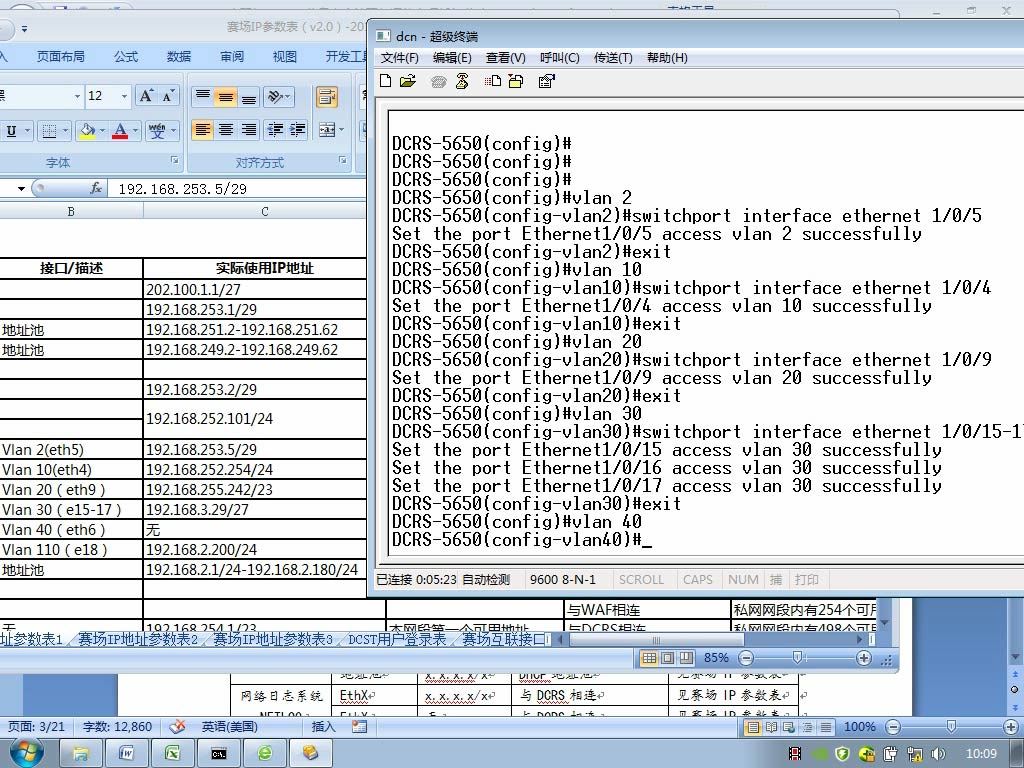Switch to the 页面布局 ribbon tab
The width and height of the screenshot is (1024, 768).
point(61,57)
